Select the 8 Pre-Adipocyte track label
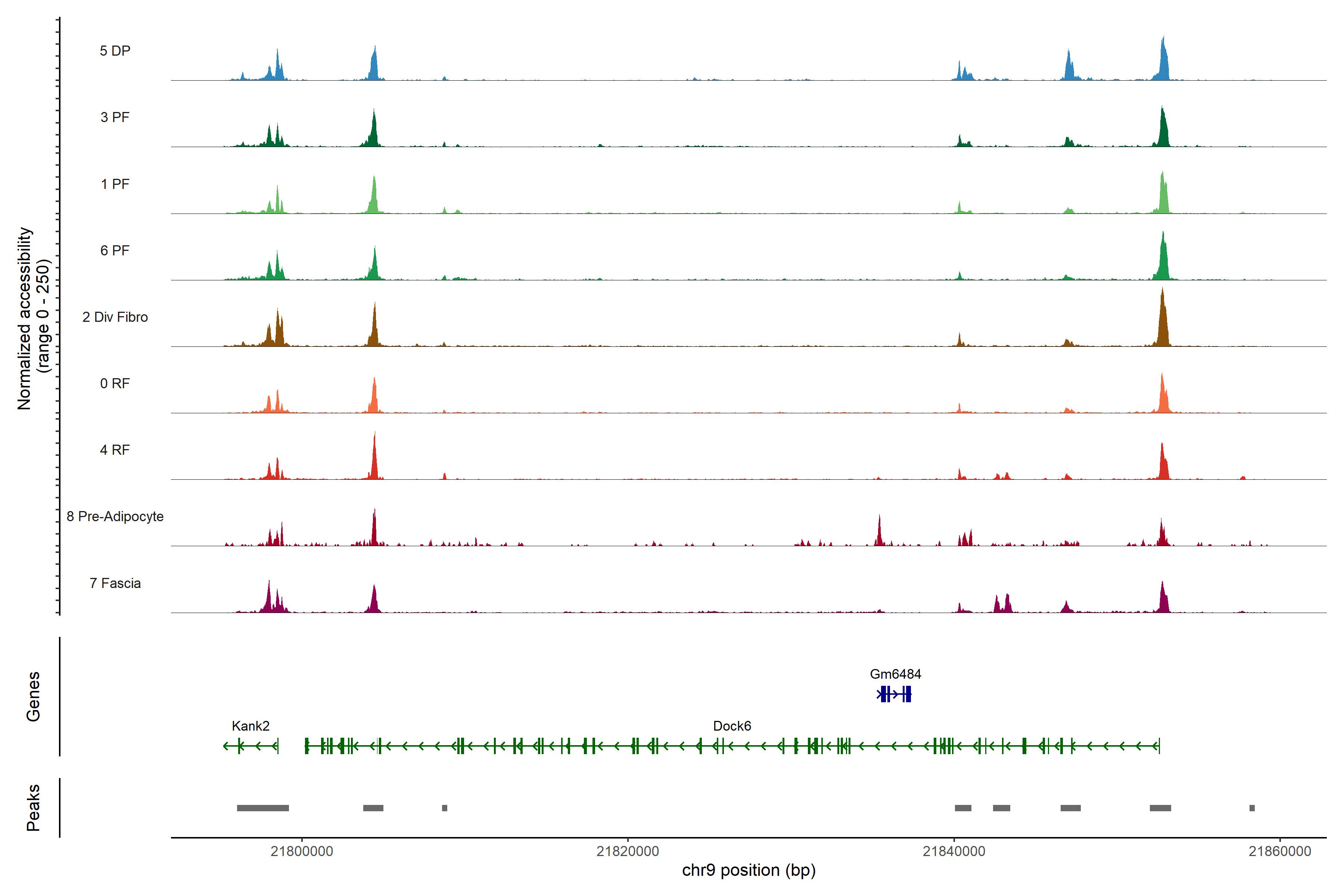 [x=115, y=517]
